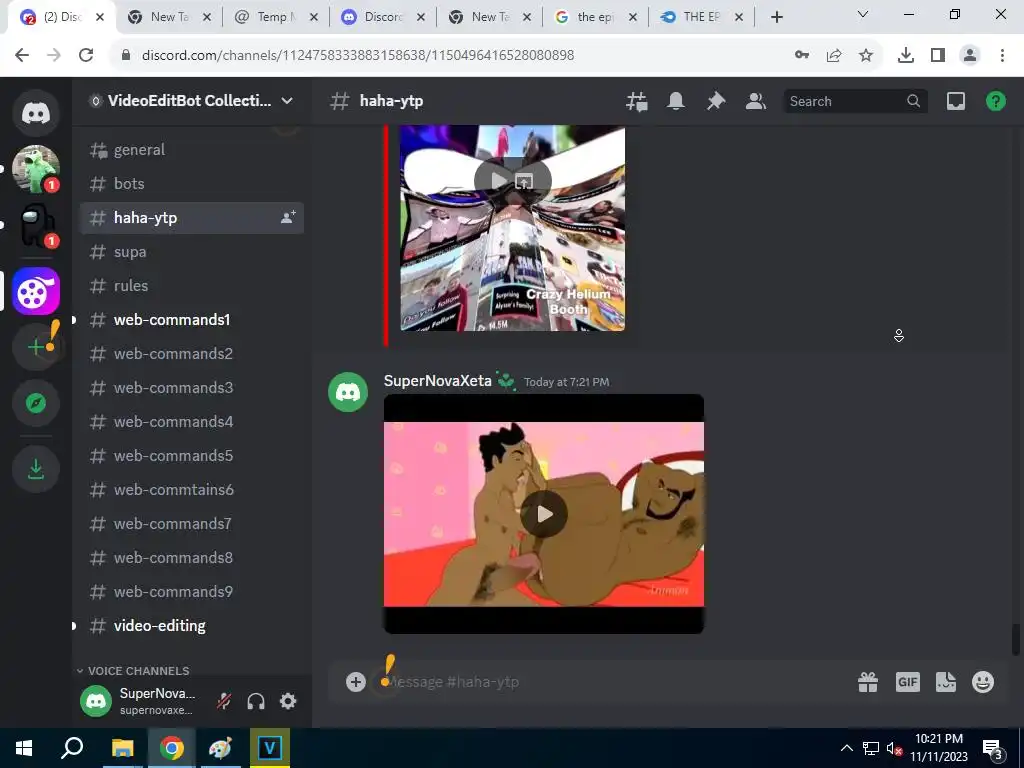Open the sticker picker icon
The image size is (1024, 768).
pyautogui.click(x=946, y=682)
